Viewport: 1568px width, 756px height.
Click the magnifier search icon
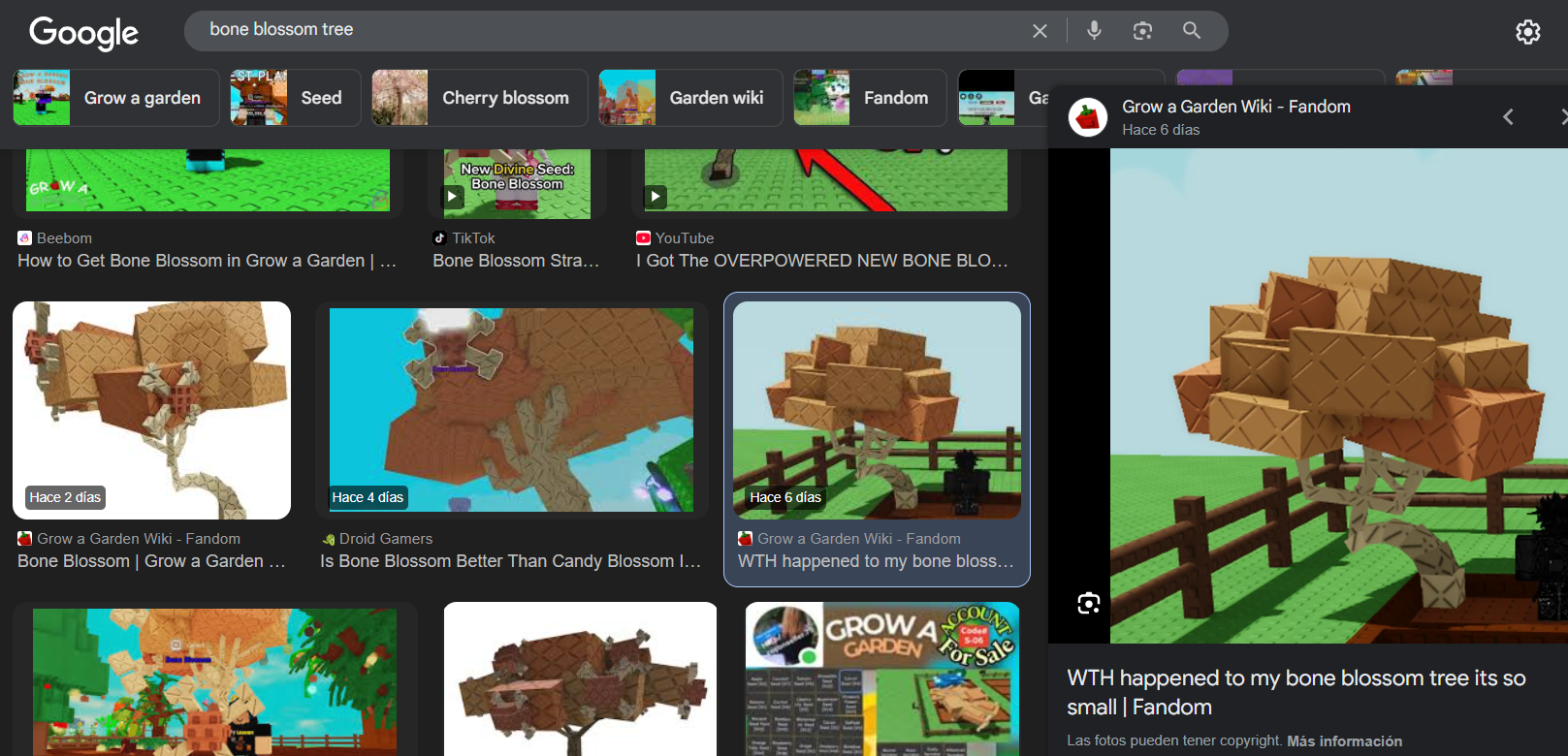coord(1192,30)
